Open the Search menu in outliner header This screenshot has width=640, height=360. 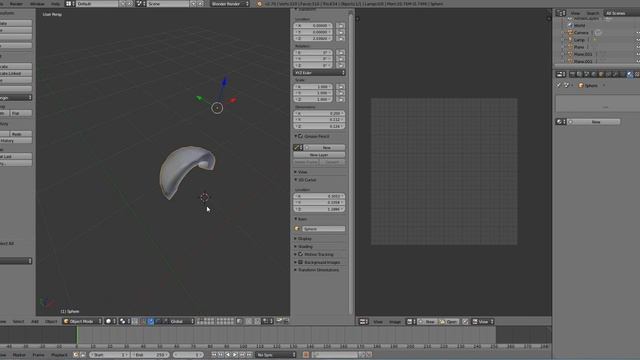592,13
